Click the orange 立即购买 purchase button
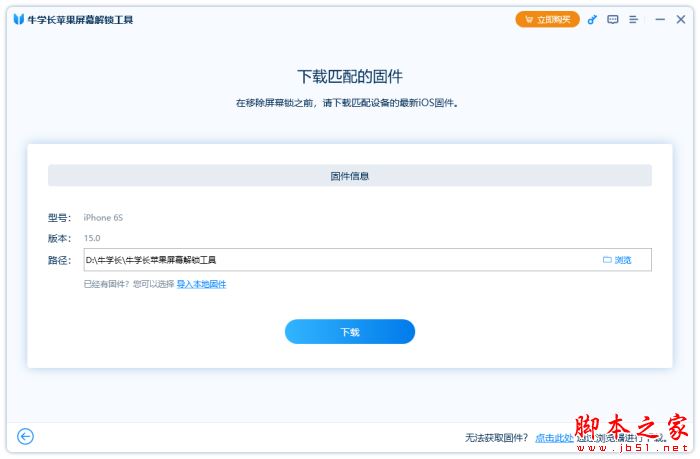Viewport: 700px width, 459px height. click(547, 20)
